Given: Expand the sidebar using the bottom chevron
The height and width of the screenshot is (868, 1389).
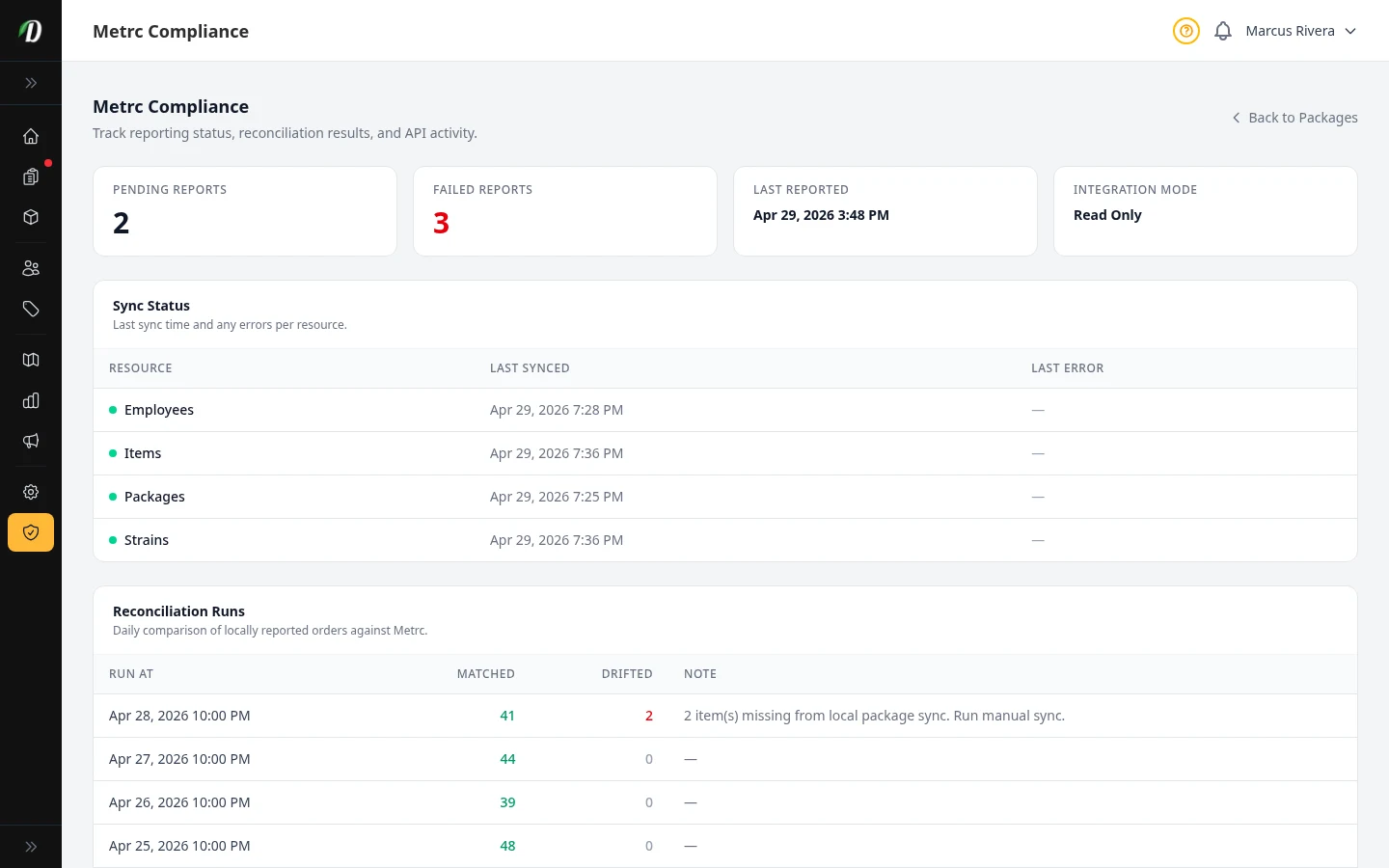Looking at the screenshot, I should [31, 846].
